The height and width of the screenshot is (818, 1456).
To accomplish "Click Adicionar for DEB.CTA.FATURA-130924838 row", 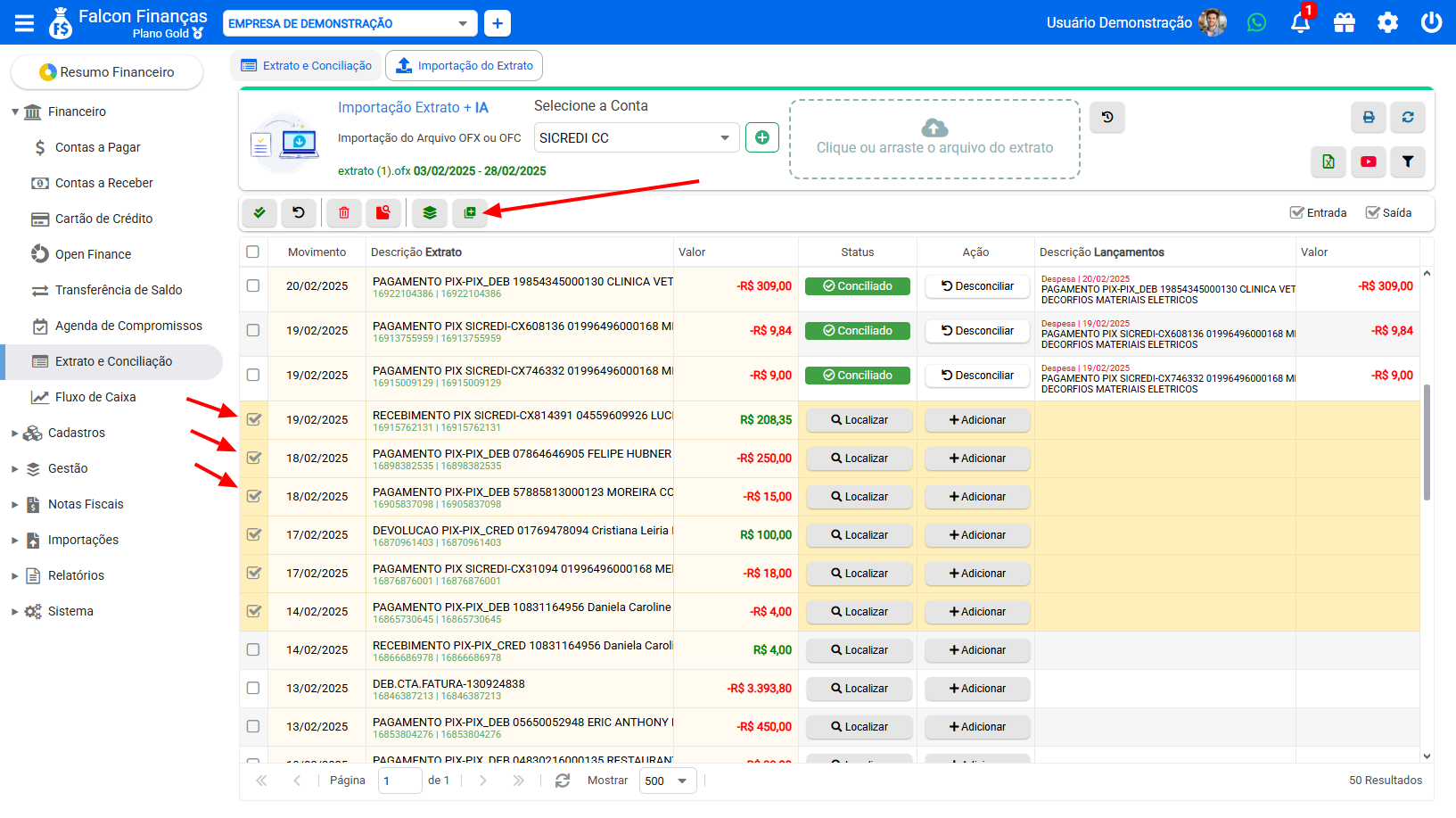I will [977, 688].
